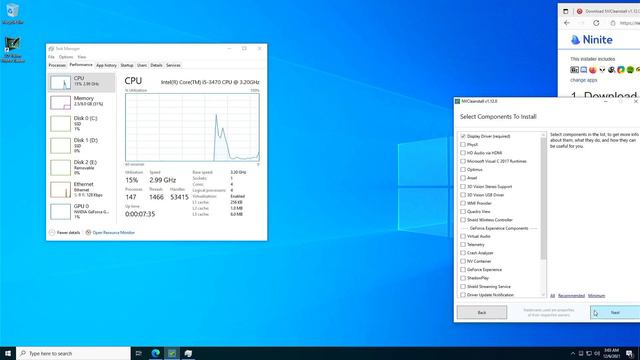
Task: Reload the Ninite browser page
Action: 596,23
